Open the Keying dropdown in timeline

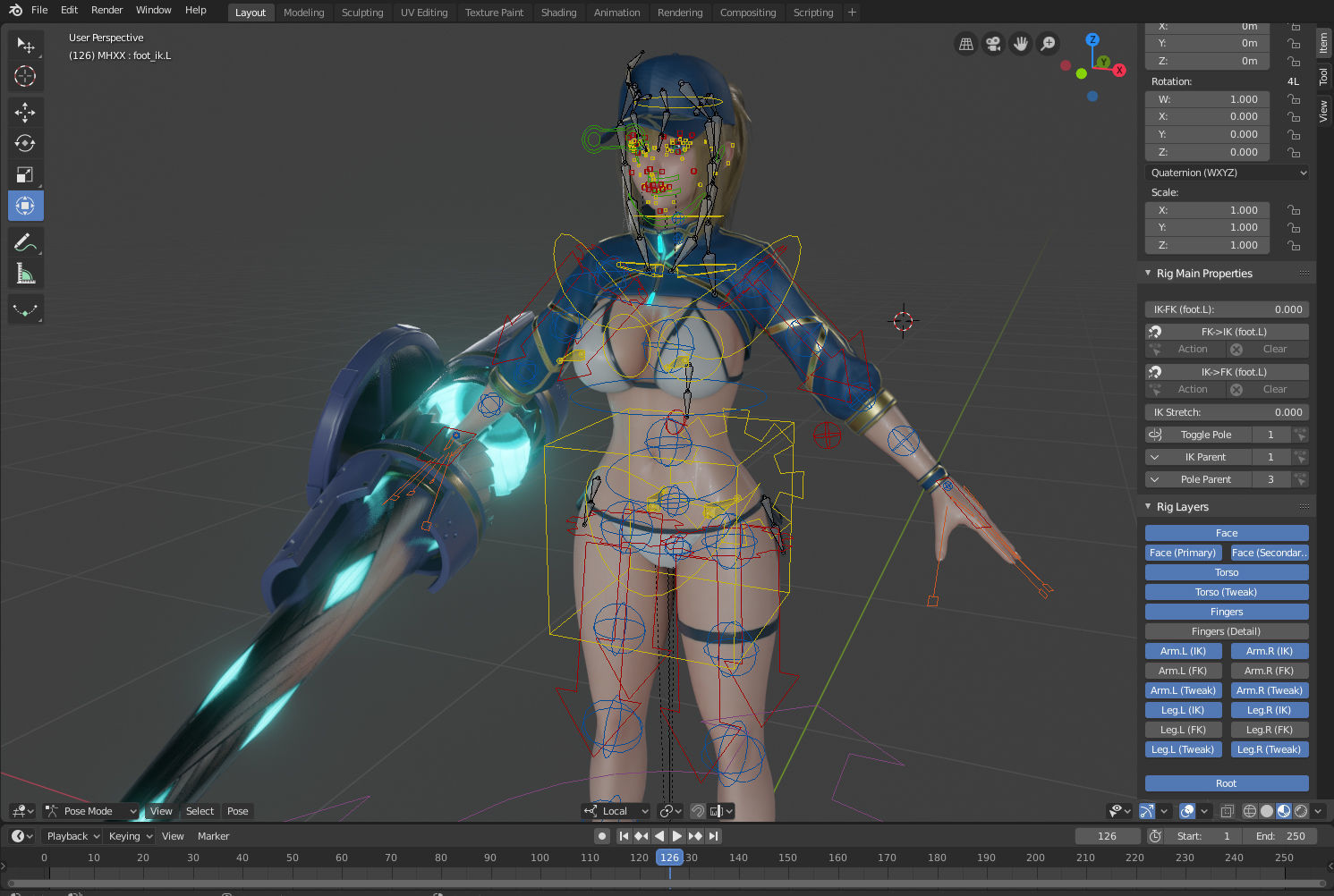pos(130,836)
